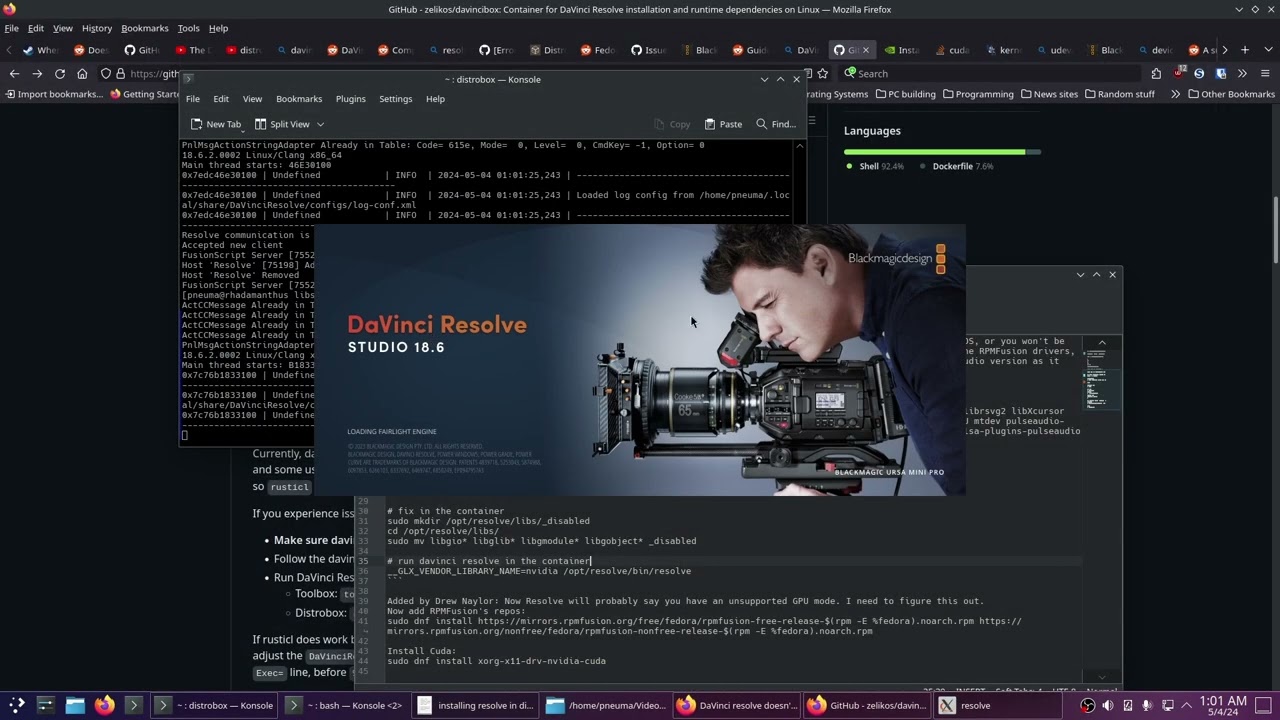This screenshot has width=1280, height=720.
Task: Go to Firefox home page
Action: click(x=82, y=74)
